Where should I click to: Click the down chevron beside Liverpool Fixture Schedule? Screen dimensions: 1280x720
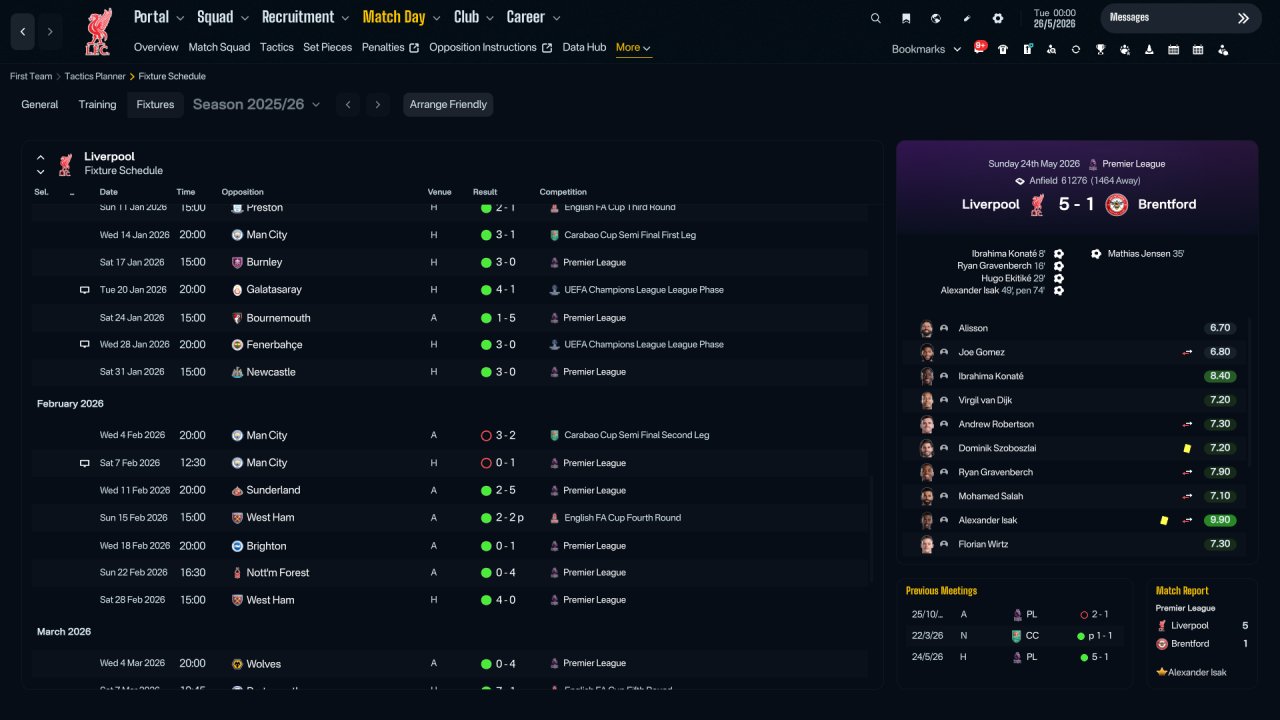[41, 172]
